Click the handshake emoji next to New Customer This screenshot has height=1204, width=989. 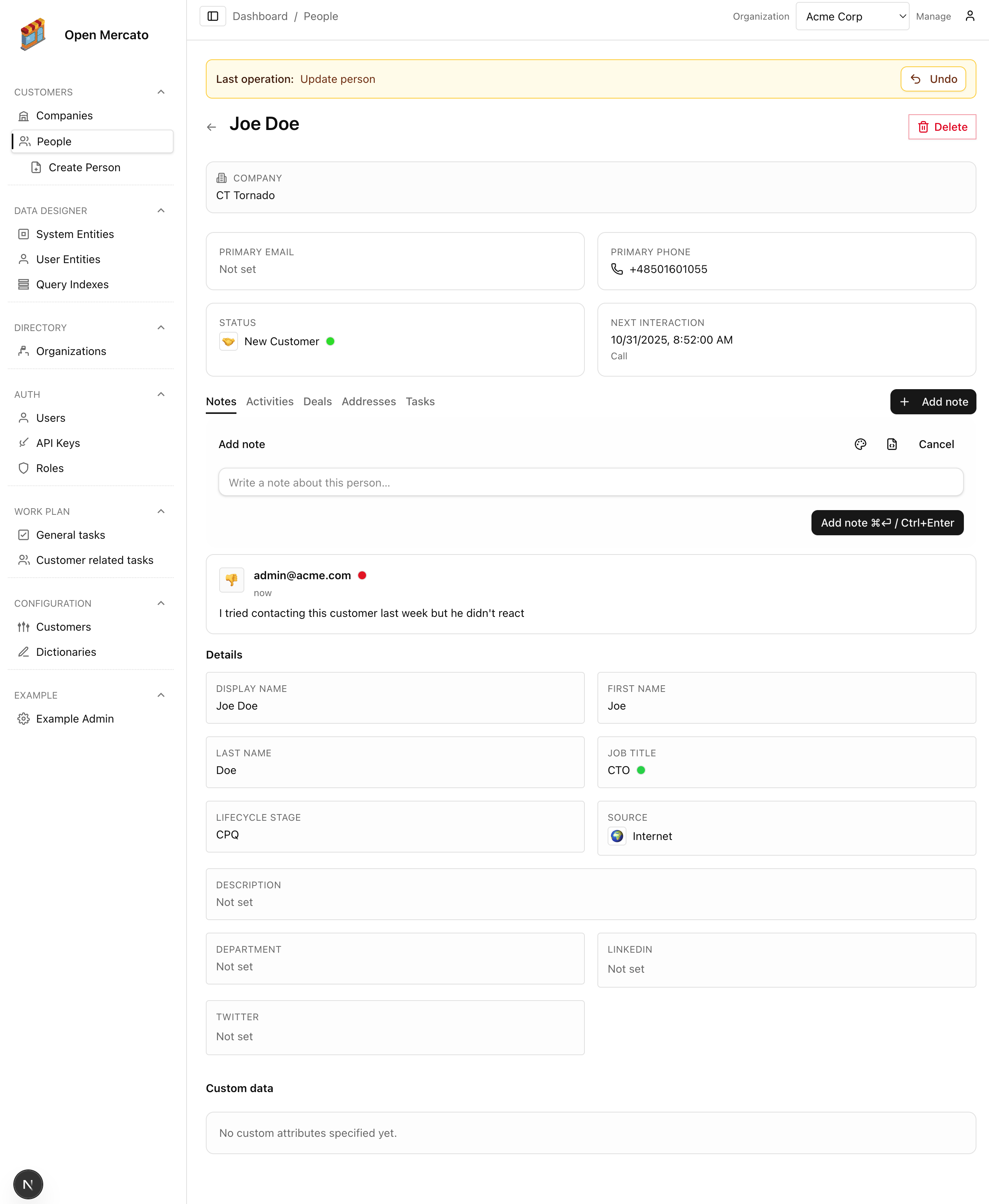tap(228, 341)
